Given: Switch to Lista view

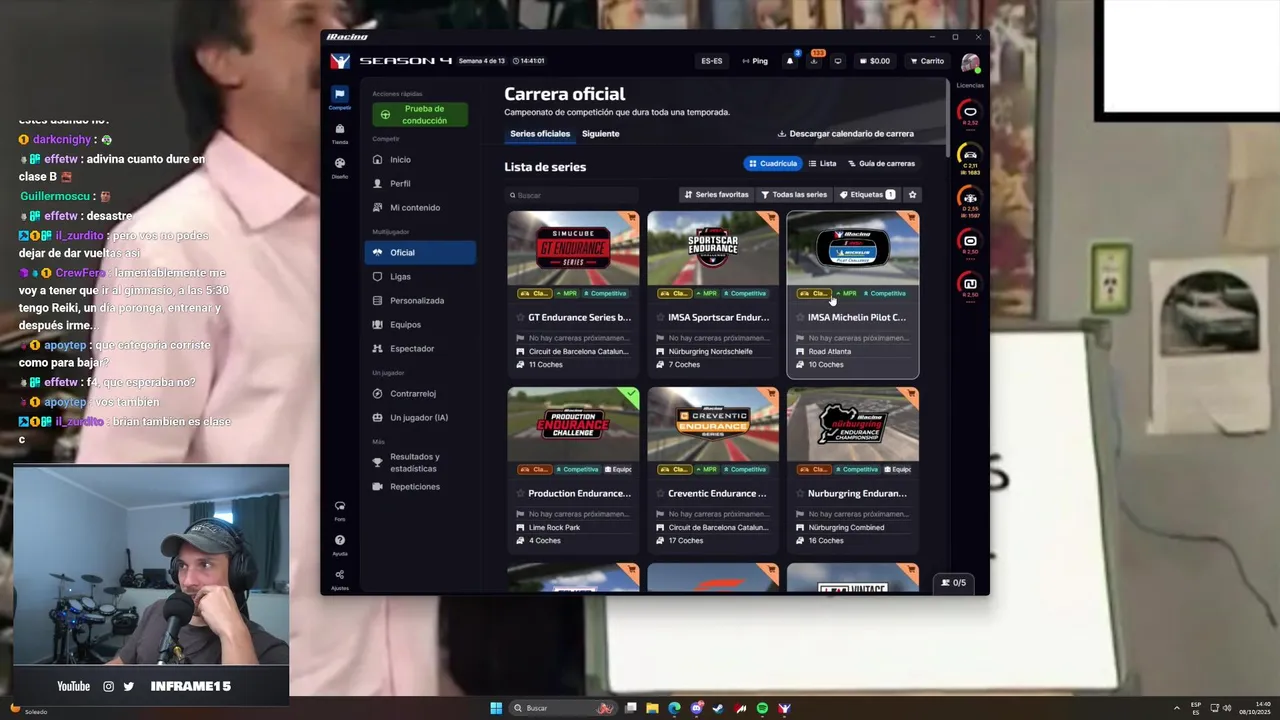Looking at the screenshot, I should (x=823, y=163).
